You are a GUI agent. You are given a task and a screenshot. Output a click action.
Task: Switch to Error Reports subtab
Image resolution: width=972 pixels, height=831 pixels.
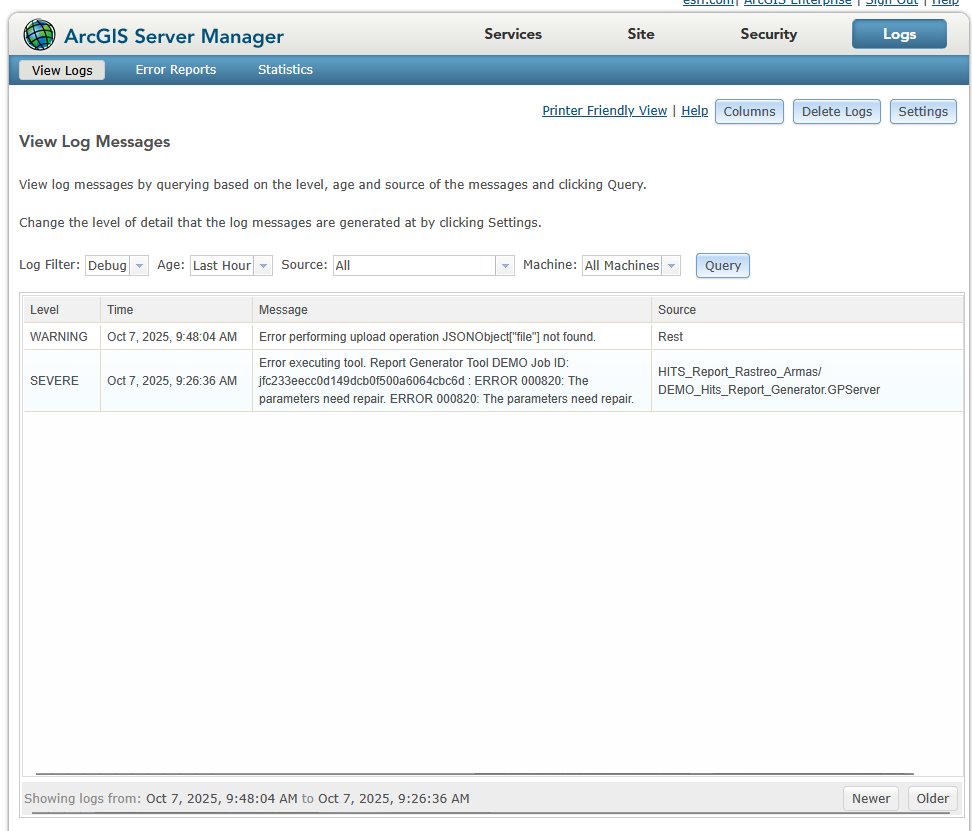point(175,70)
